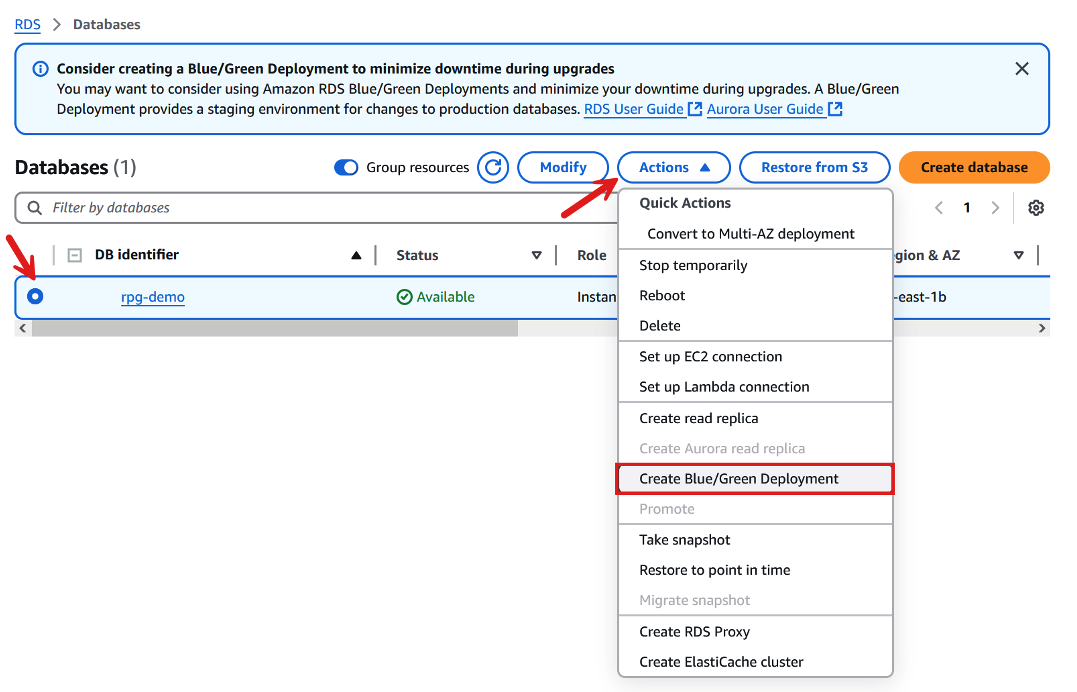Image resolution: width=1077 pixels, height=692 pixels.
Task: Click the Modify button
Action: pyautogui.click(x=563, y=167)
